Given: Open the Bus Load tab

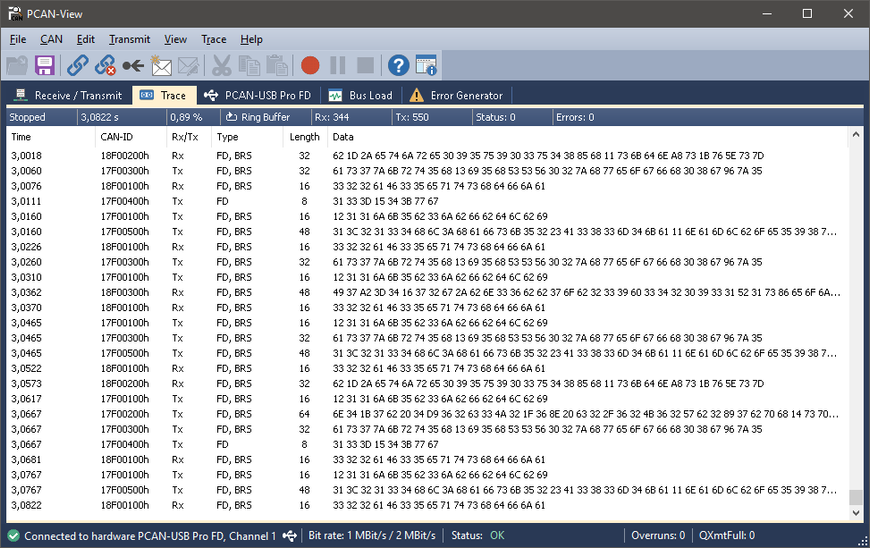Looking at the screenshot, I should click(x=360, y=95).
